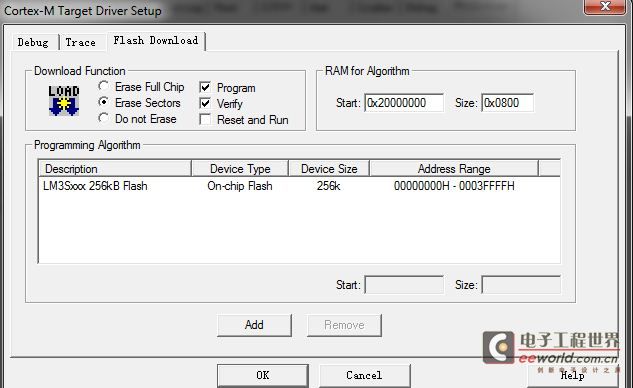633x388 pixels.
Task: Select the Do not Erase option
Action: tap(103, 118)
